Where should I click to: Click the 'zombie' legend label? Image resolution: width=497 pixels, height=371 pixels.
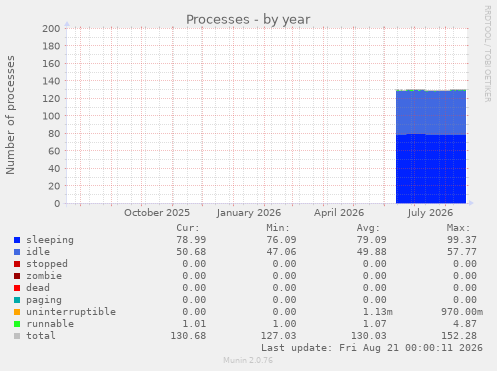pos(44,276)
